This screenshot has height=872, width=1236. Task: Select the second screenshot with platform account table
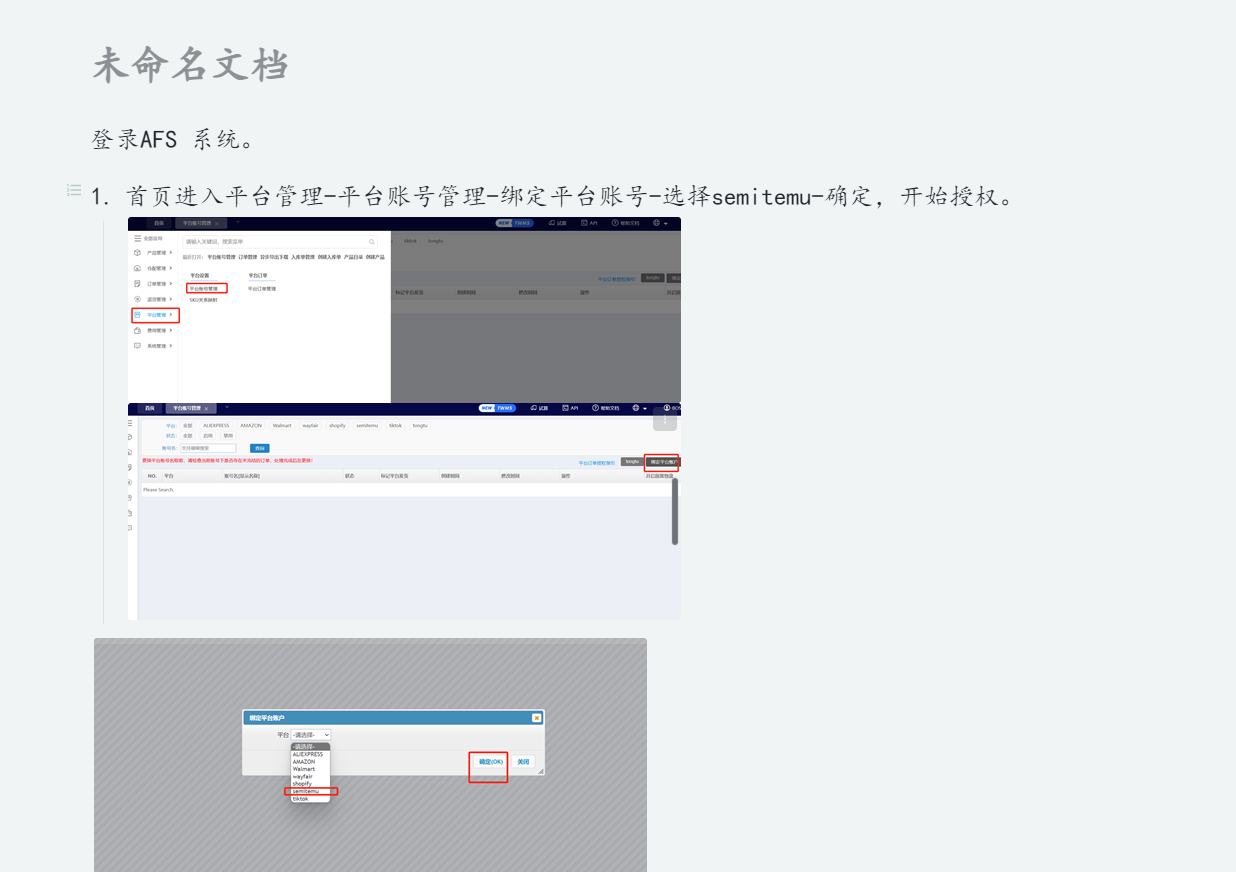click(x=404, y=512)
